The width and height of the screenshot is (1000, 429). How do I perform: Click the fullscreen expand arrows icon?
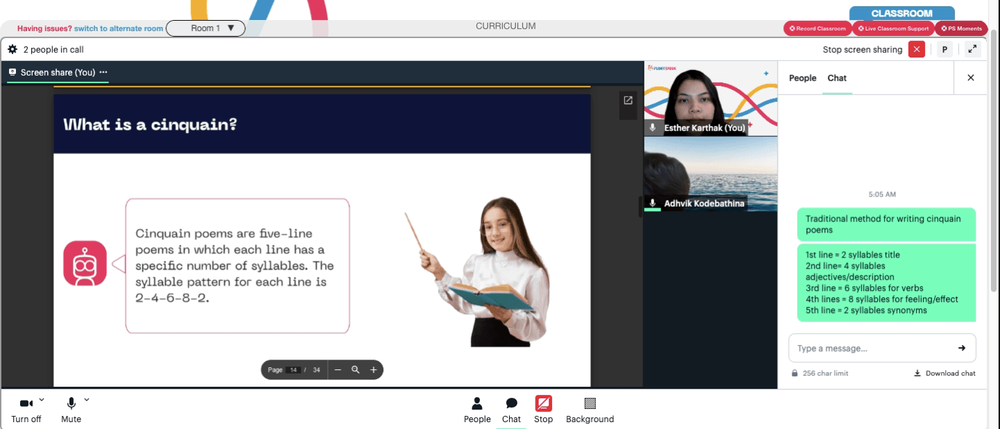coord(972,49)
